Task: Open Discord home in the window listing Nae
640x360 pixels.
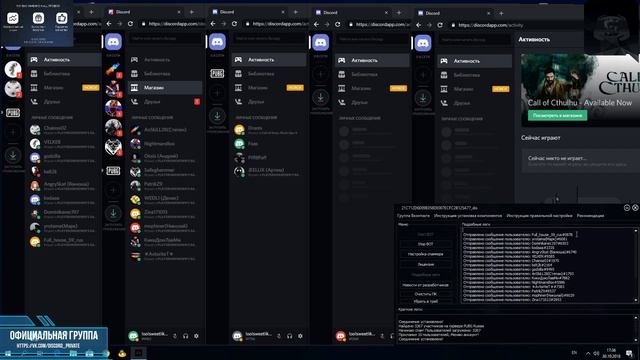Action: 217,42
